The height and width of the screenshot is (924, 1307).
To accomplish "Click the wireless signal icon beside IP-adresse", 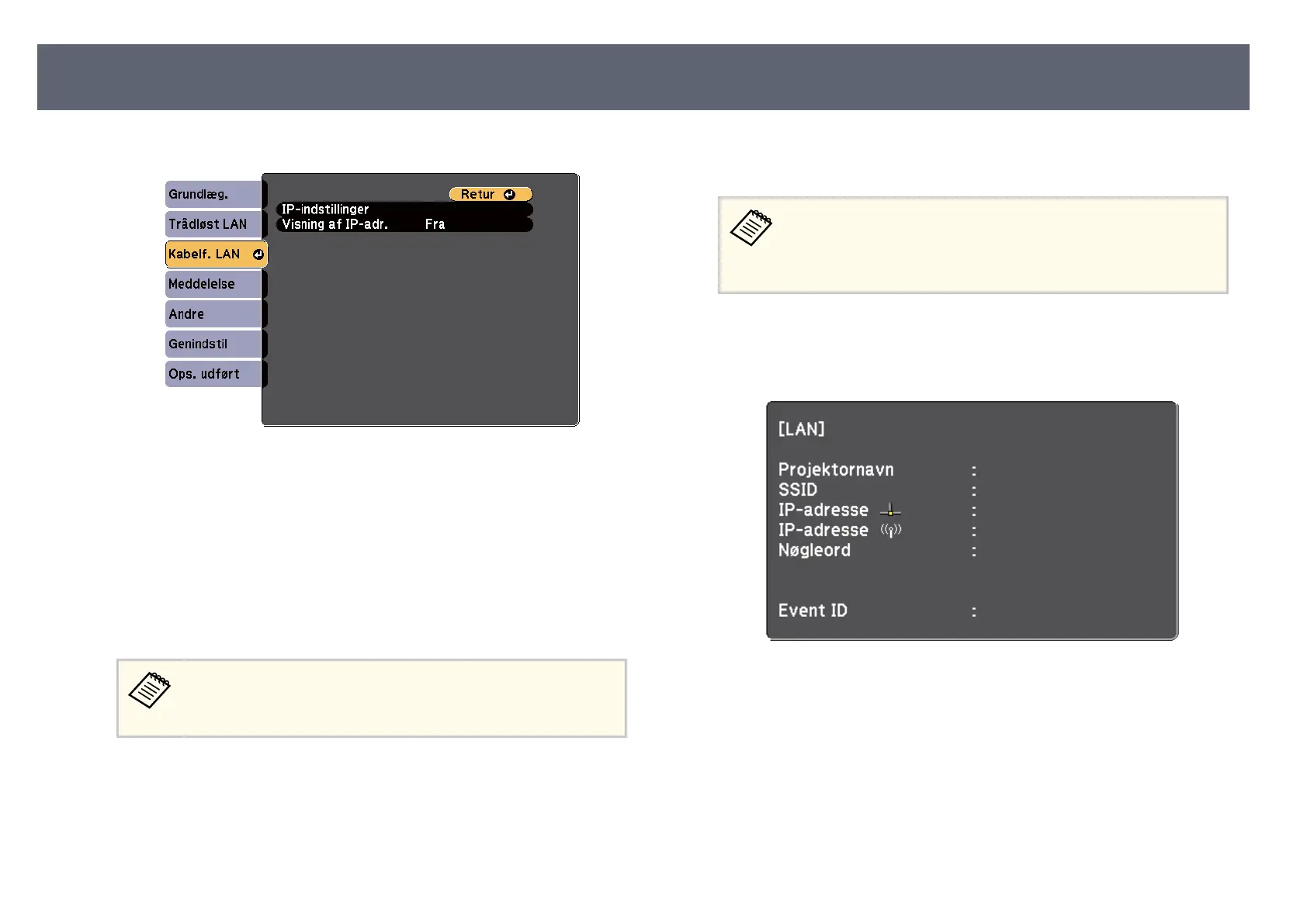I will (890, 531).
